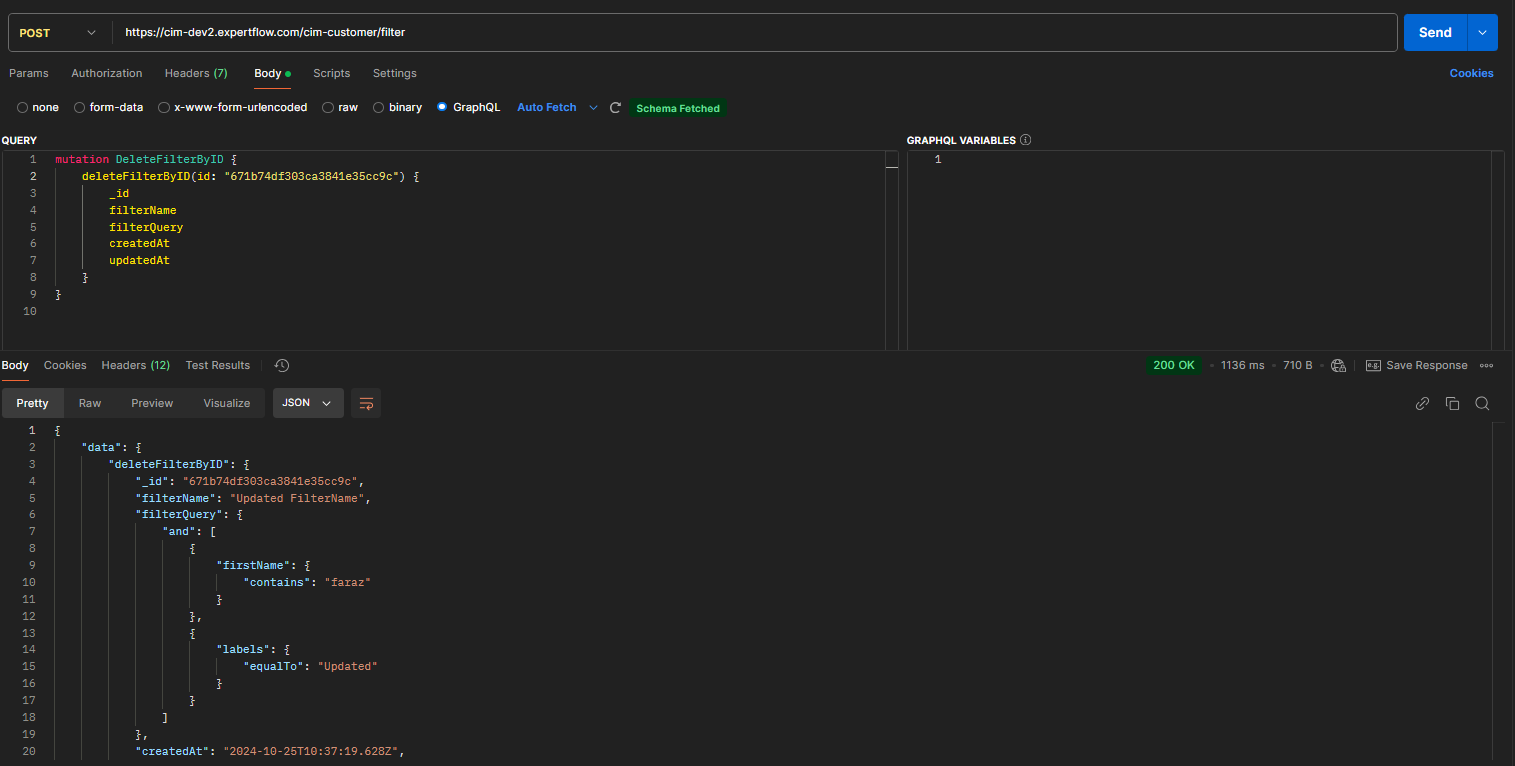Click the refresh schema icon
This screenshot has height=766, width=1515.
coord(616,108)
